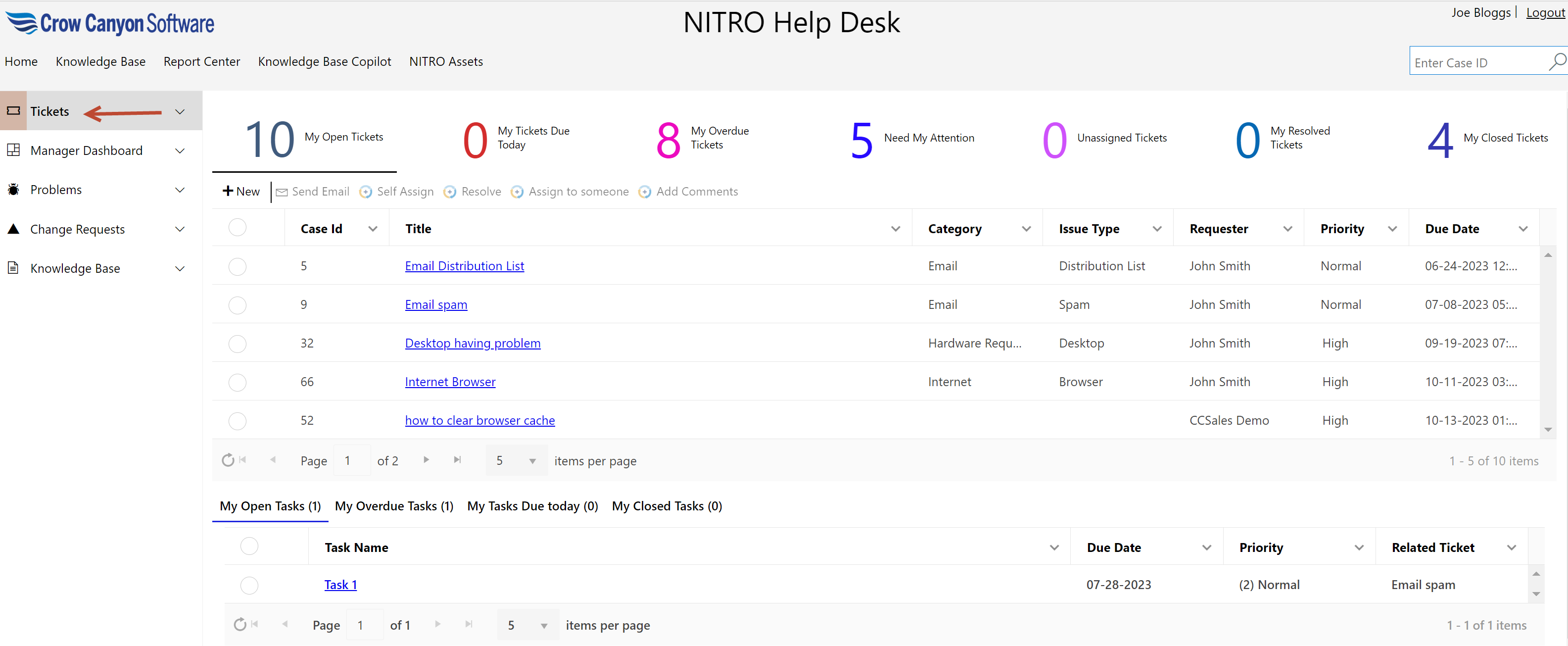Expand the Manager Dashboard sidebar section
The image size is (1568, 646).
(180, 150)
